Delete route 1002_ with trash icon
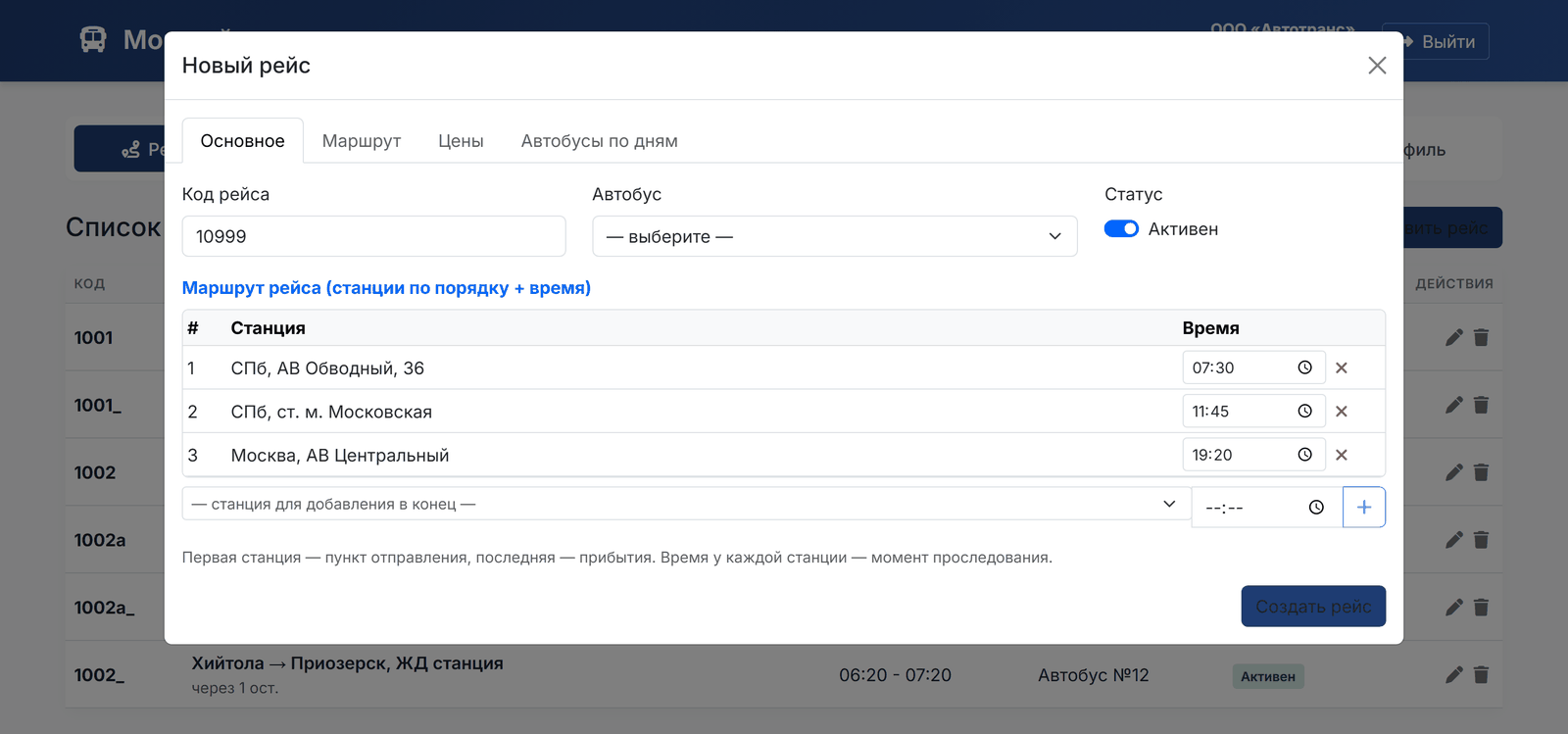Viewport: 1568px width, 734px height. pyautogui.click(x=1481, y=675)
